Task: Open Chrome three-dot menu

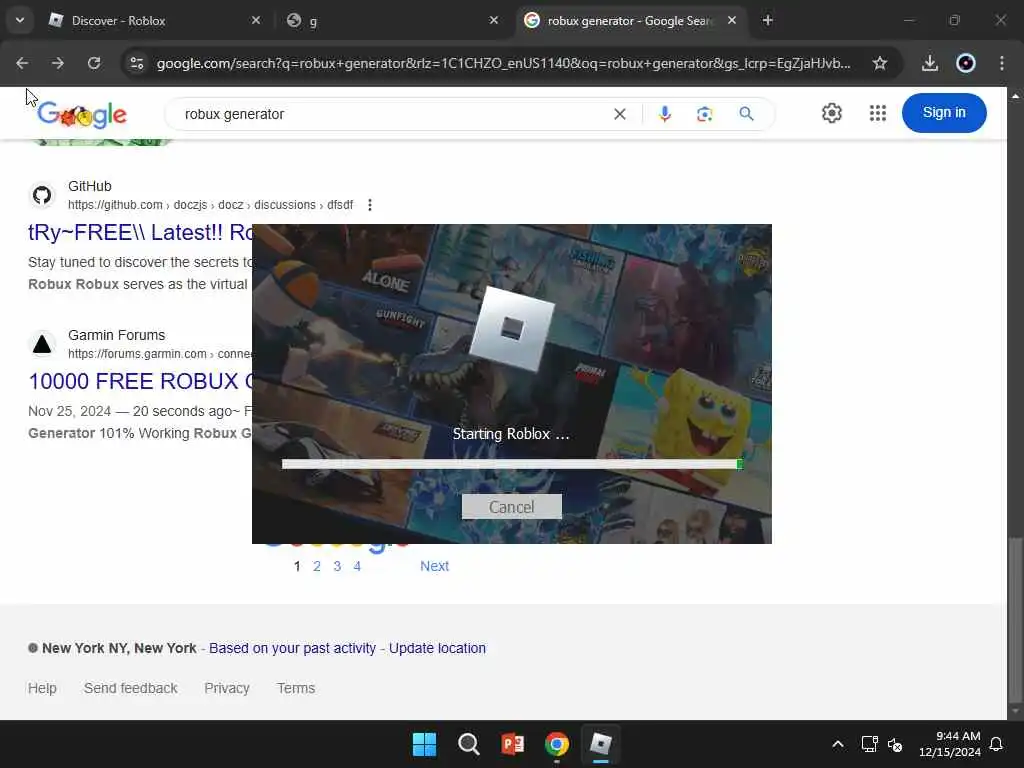Action: [x=1002, y=63]
